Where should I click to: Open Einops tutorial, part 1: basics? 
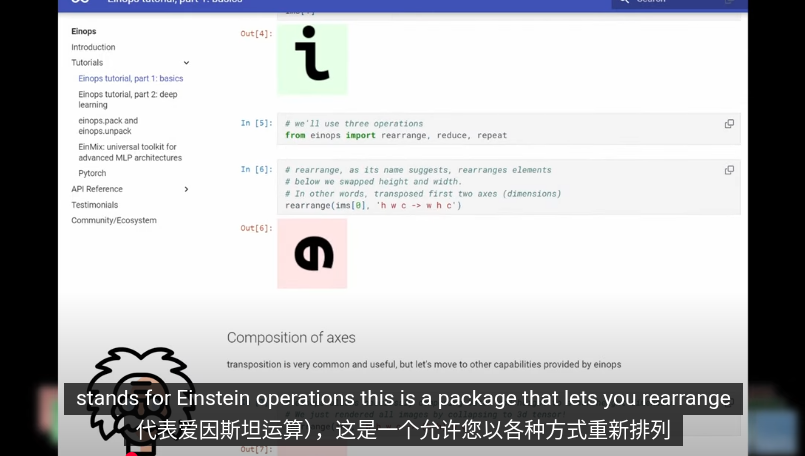pos(130,79)
